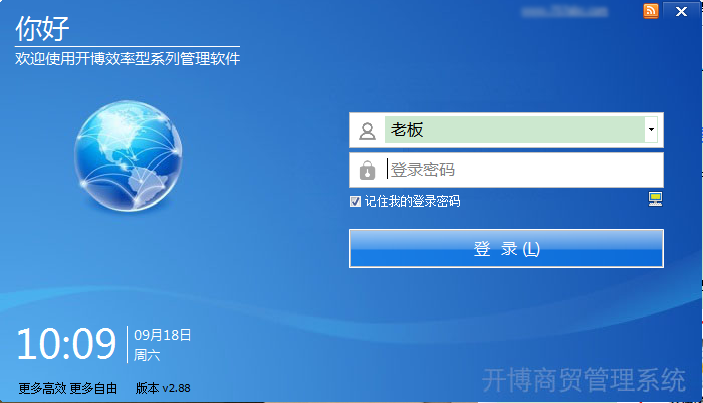Click the user avatar icon
Screen dimensions: 703x403
coord(367,130)
